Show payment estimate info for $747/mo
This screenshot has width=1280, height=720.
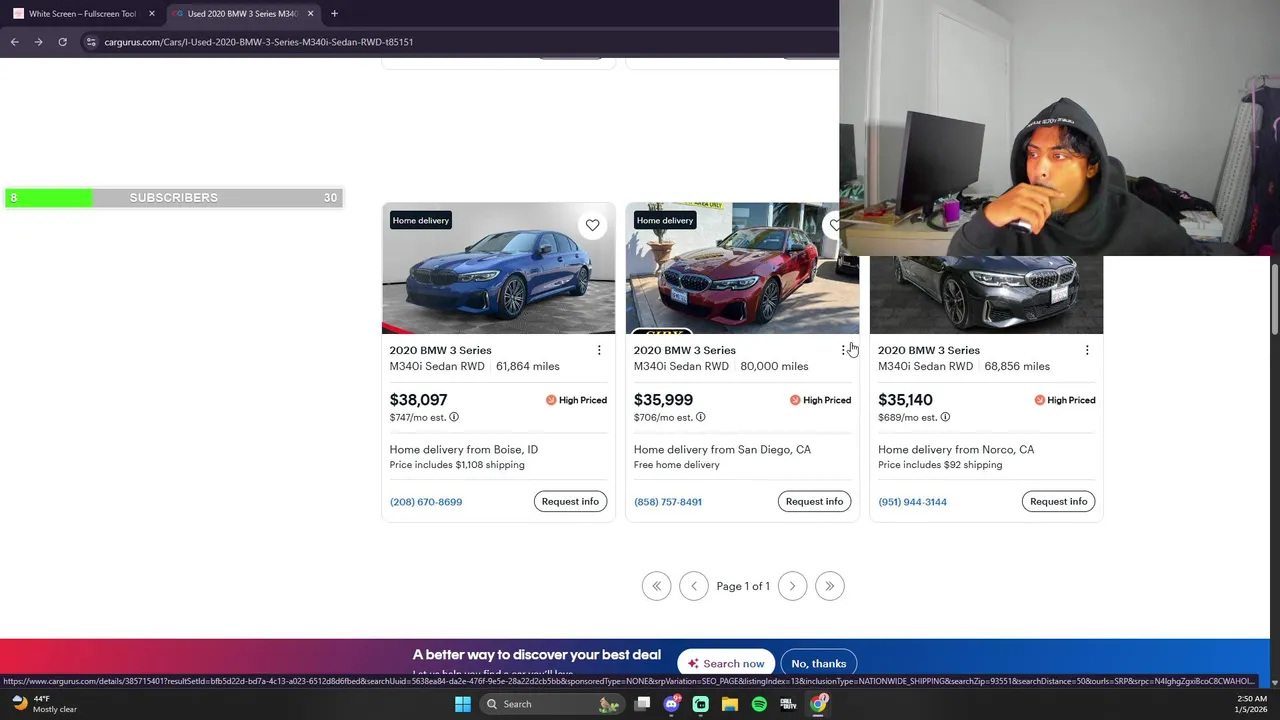(454, 417)
